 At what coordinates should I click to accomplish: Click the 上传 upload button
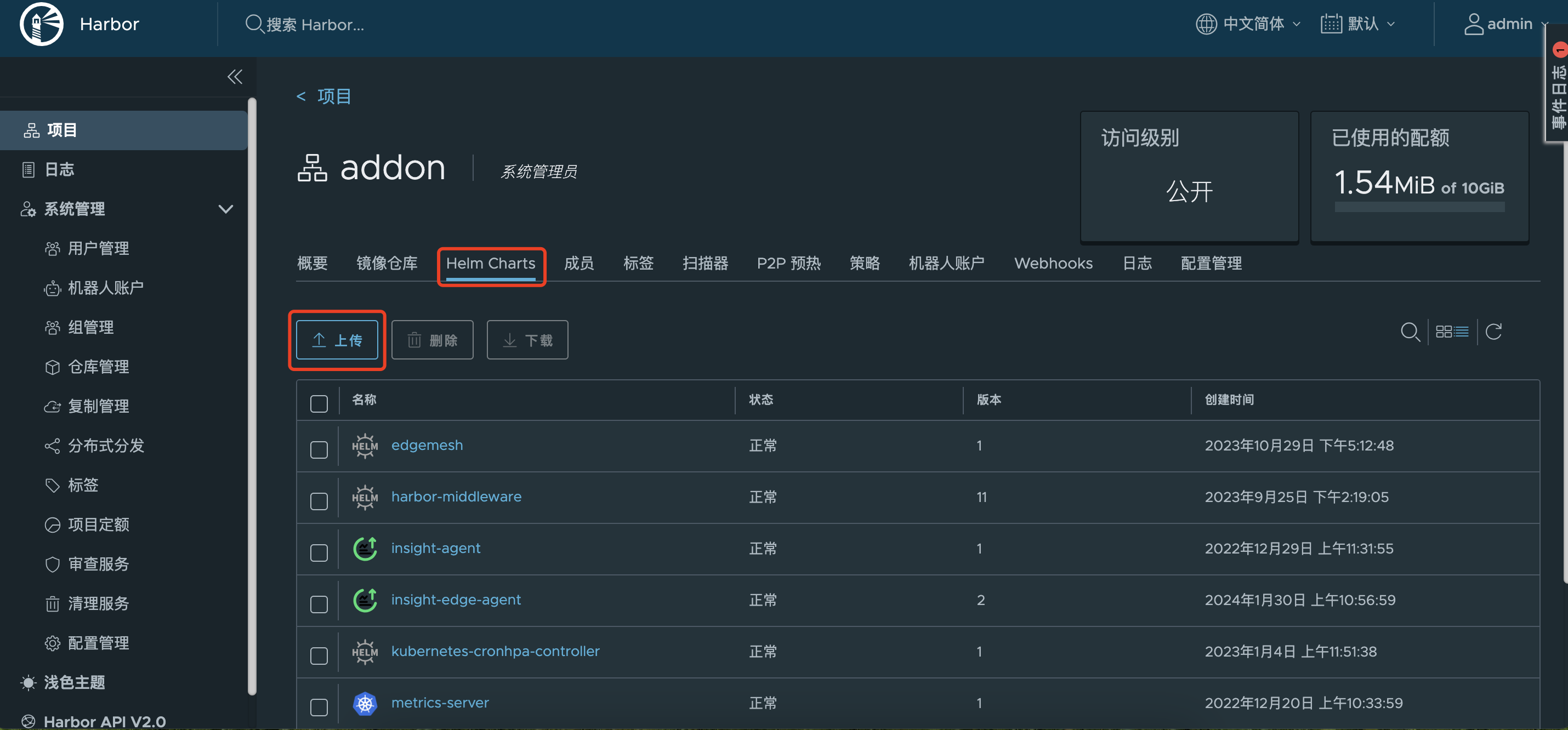point(337,339)
